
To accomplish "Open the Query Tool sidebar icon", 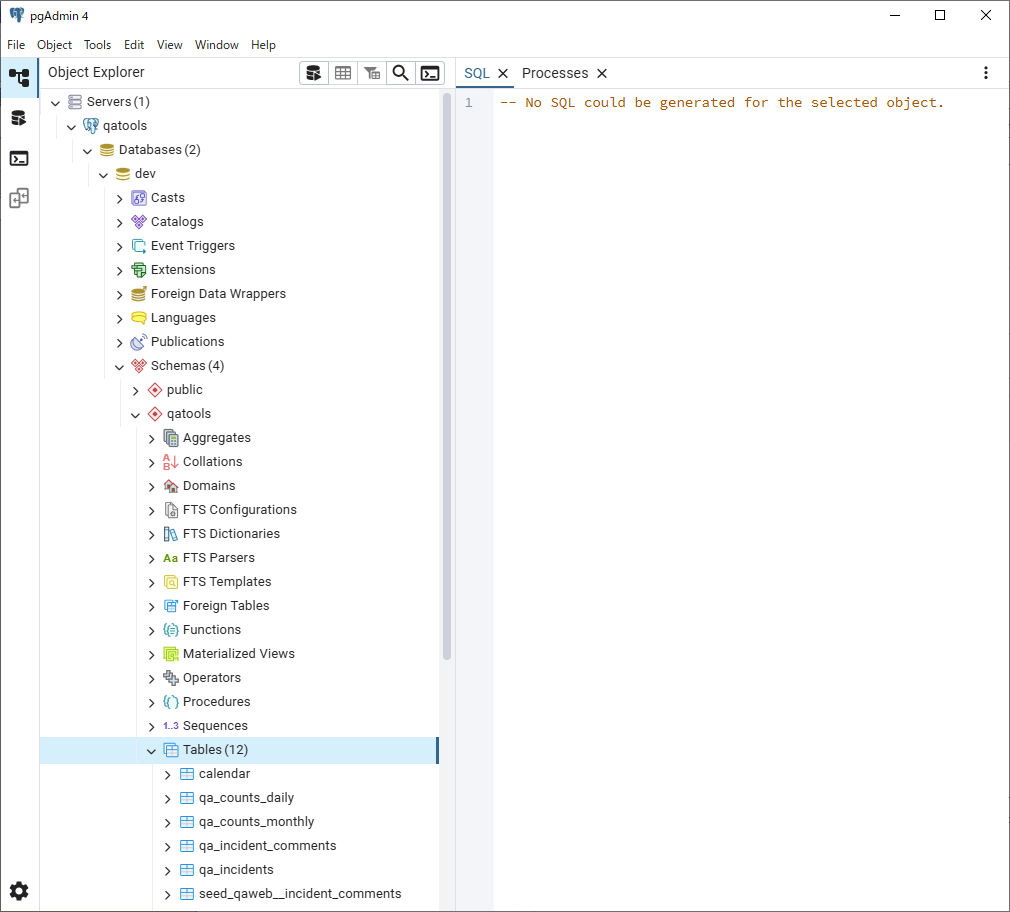I will [19, 119].
